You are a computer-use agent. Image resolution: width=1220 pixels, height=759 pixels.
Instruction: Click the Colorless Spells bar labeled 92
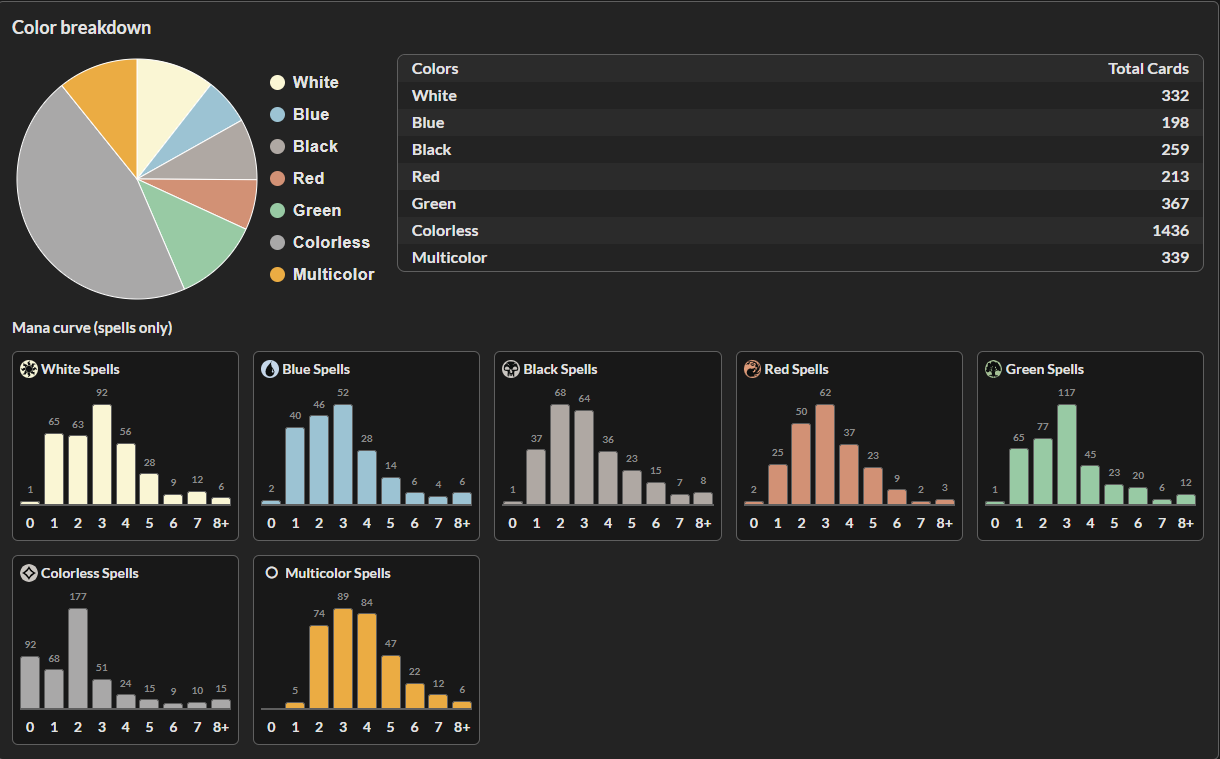pos(30,682)
